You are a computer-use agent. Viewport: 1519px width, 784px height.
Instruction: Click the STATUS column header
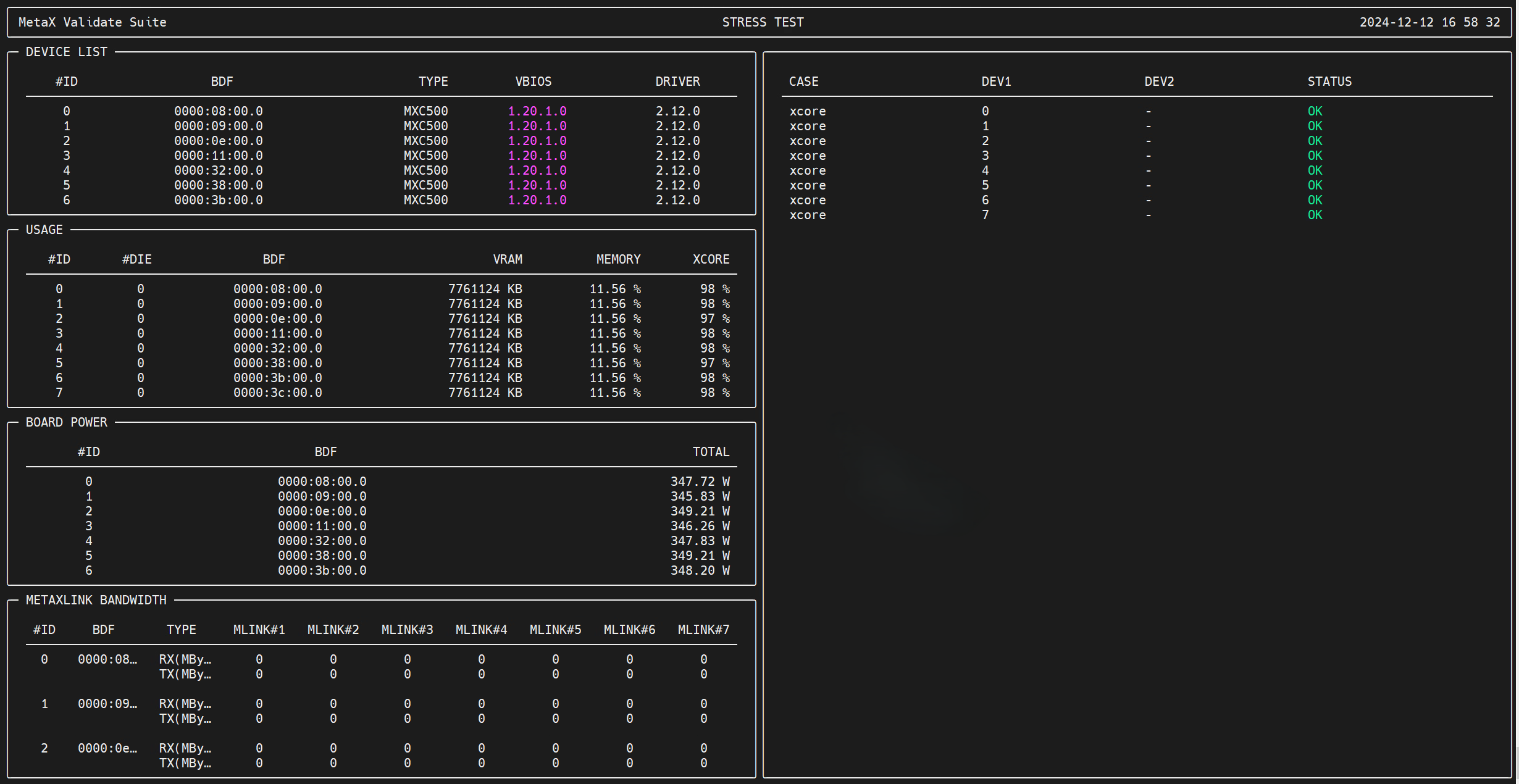(x=1329, y=81)
